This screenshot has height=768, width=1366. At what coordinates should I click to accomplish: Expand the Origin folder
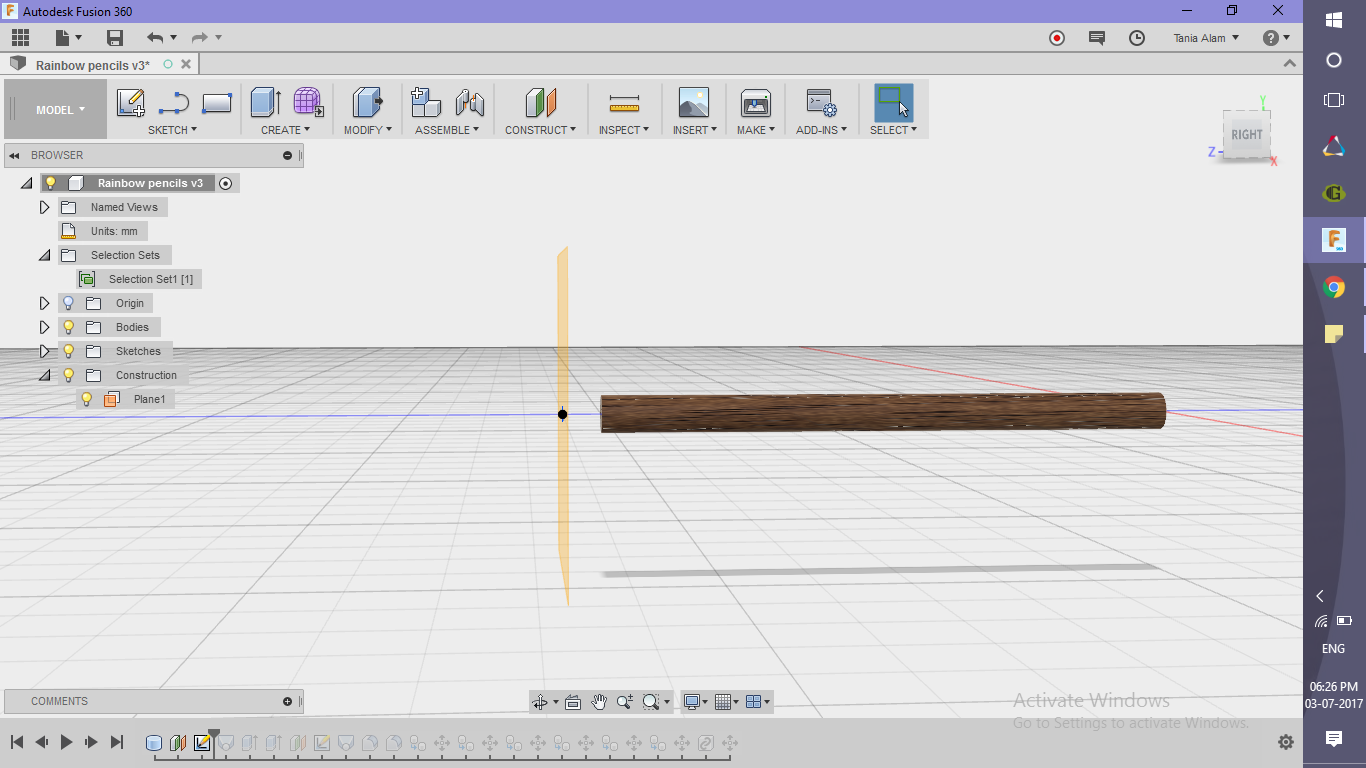tap(44, 303)
